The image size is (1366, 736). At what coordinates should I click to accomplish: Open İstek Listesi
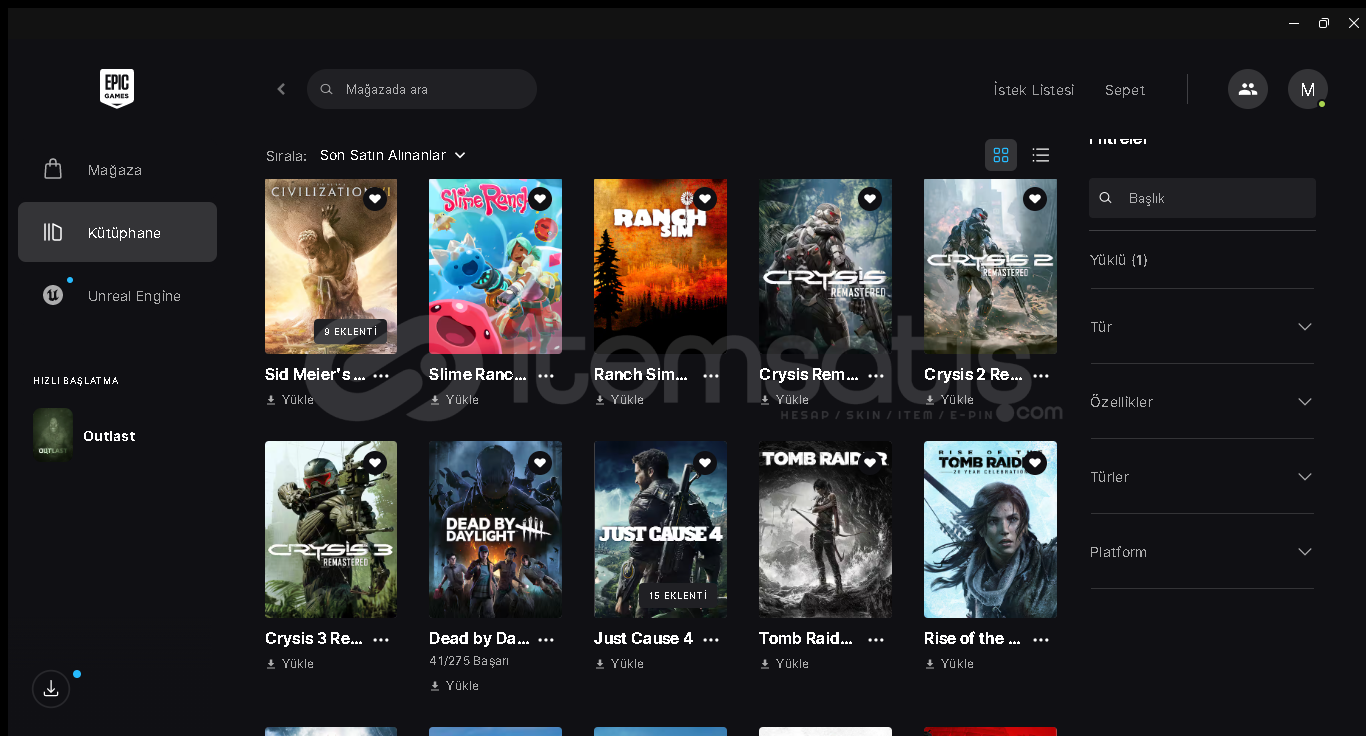click(1034, 90)
